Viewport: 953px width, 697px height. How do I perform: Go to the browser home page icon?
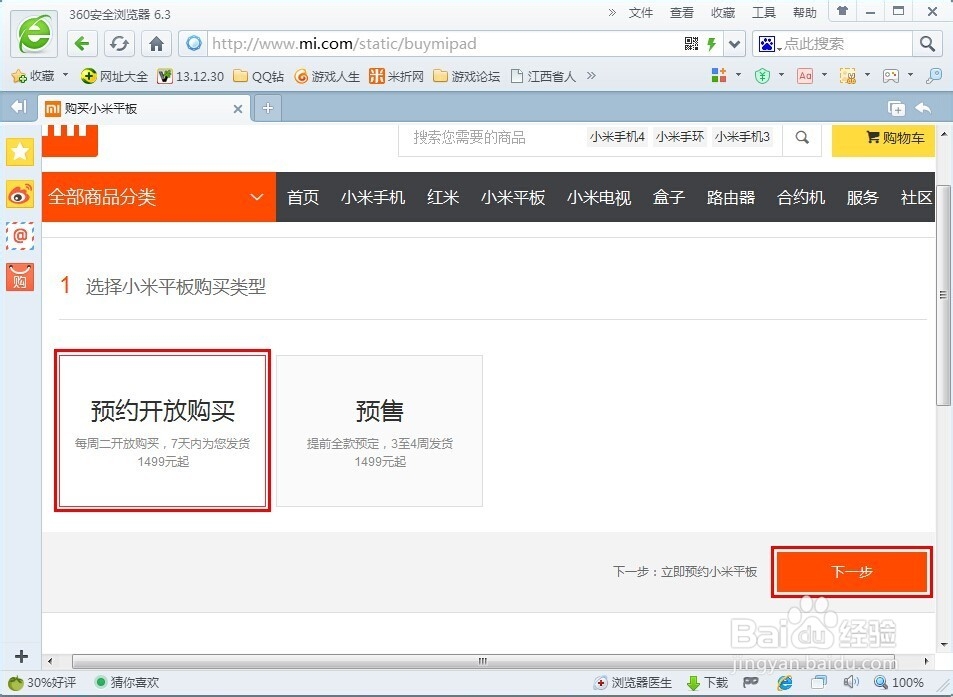point(156,44)
